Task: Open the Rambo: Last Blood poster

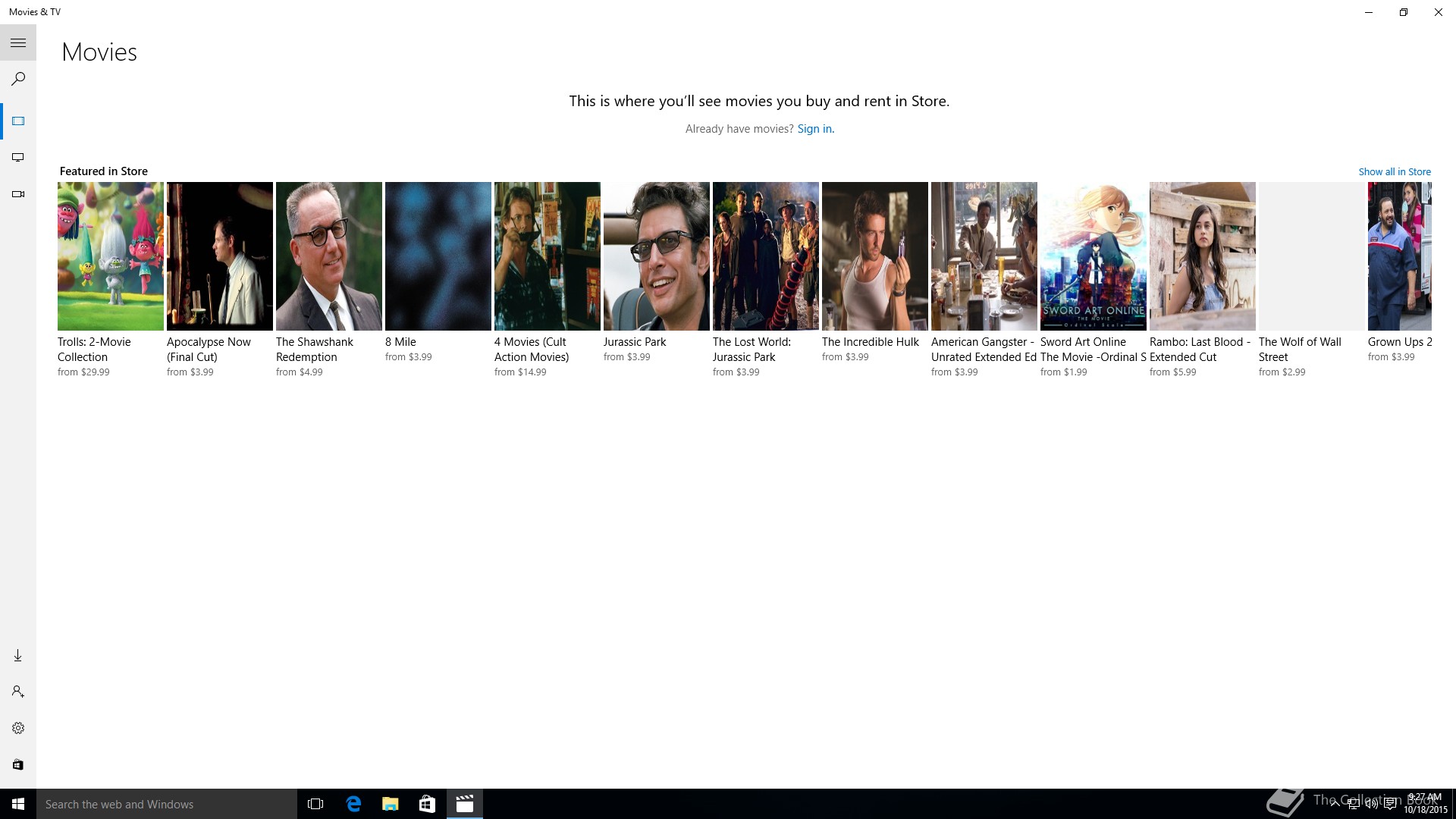Action: [1203, 256]
